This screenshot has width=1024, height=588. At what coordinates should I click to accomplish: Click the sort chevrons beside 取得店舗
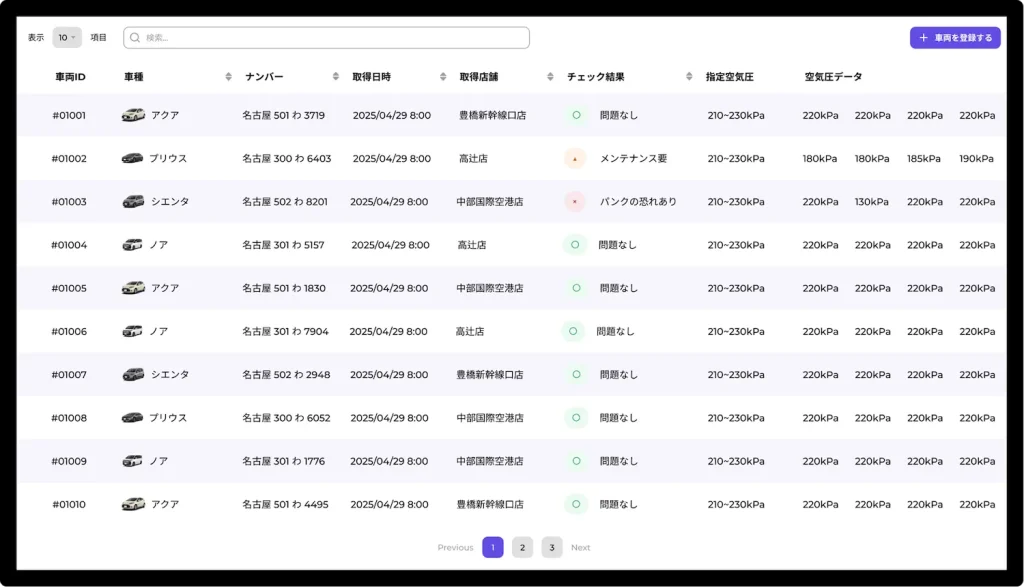tap(549, 74)
